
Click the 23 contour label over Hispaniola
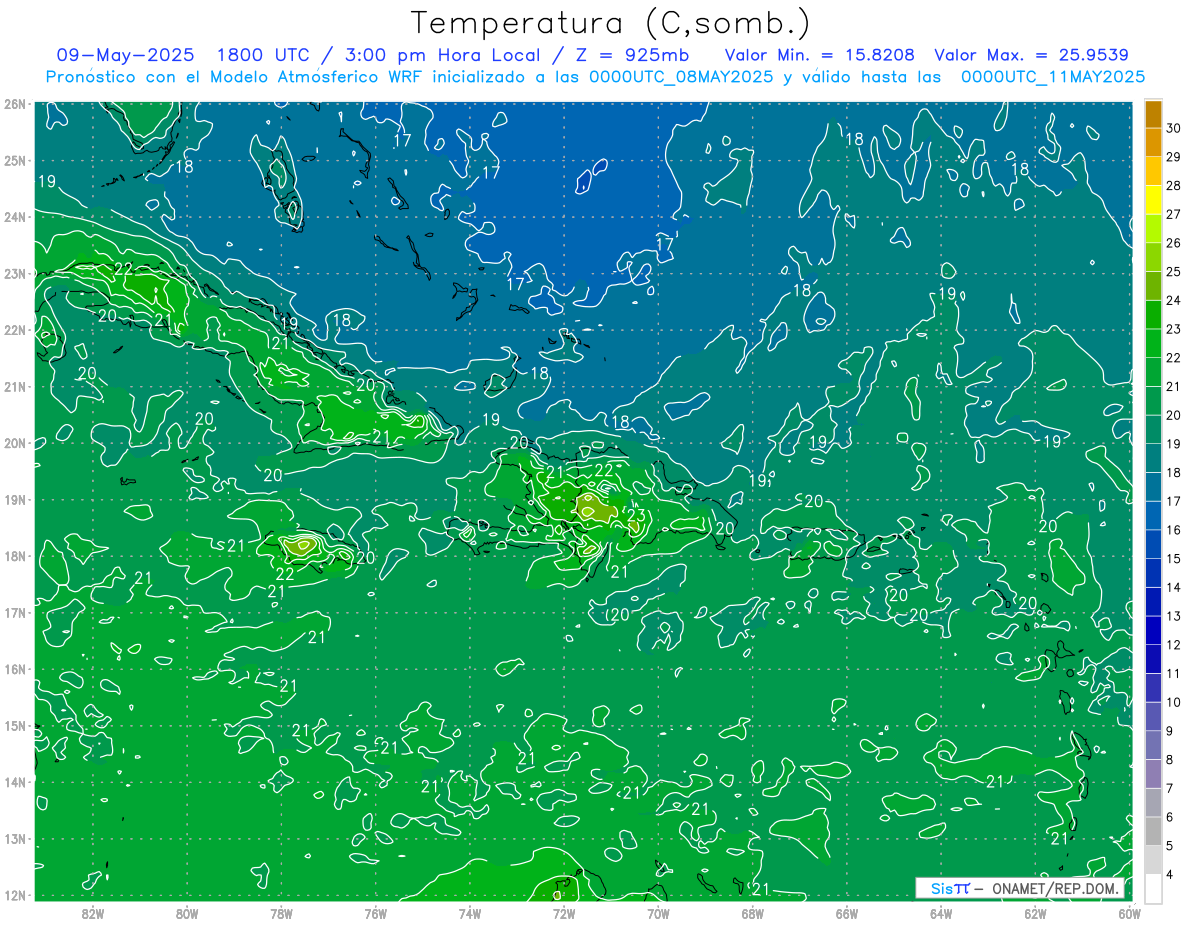636,516
